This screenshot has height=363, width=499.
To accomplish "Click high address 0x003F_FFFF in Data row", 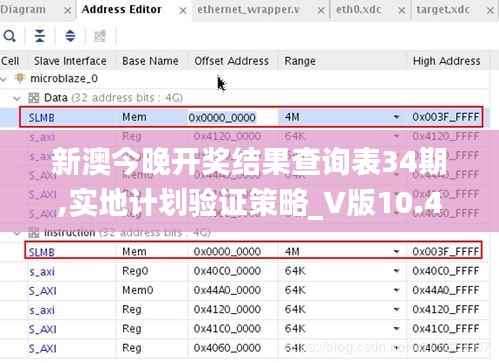I will [446, 117].
